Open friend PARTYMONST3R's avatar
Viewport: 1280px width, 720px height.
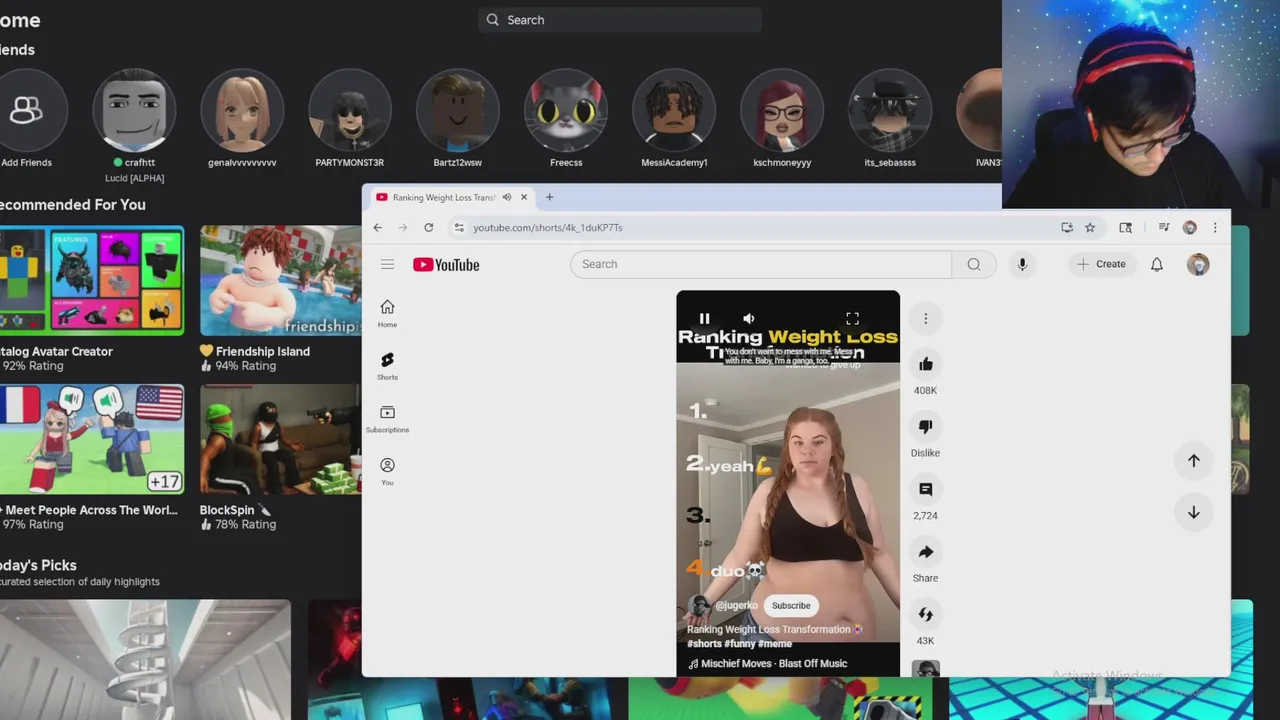[350, 110]
